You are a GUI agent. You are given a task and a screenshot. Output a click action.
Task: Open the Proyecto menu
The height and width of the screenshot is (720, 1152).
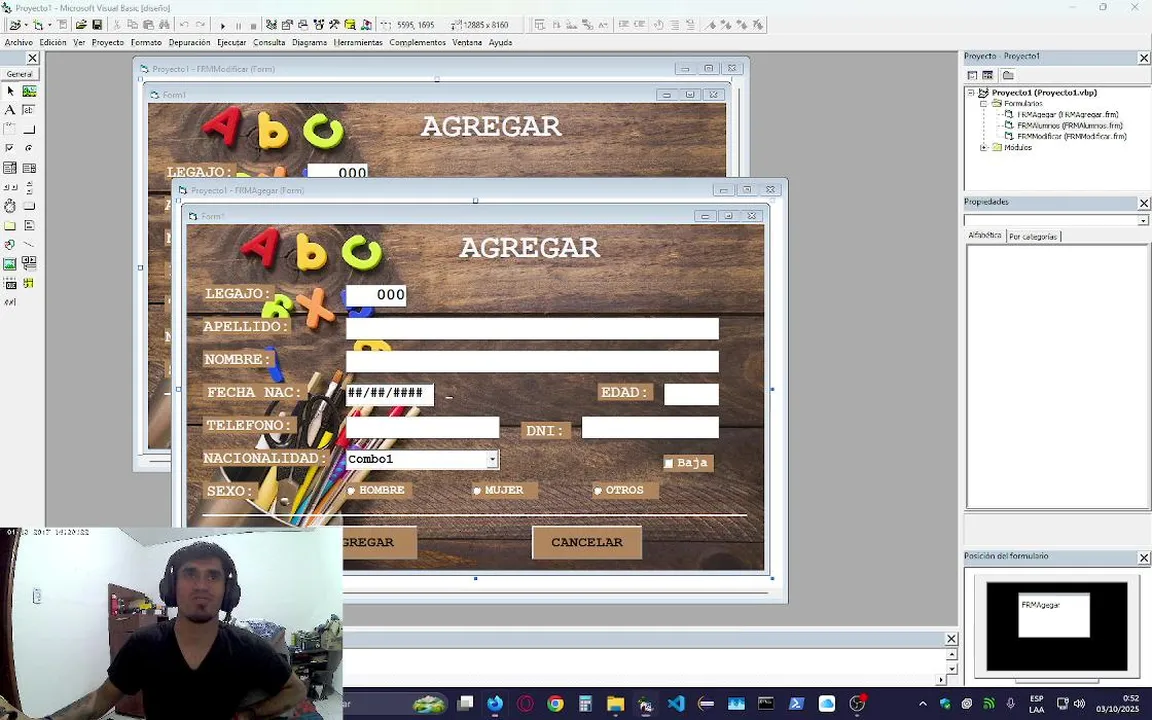pos(108,43)
